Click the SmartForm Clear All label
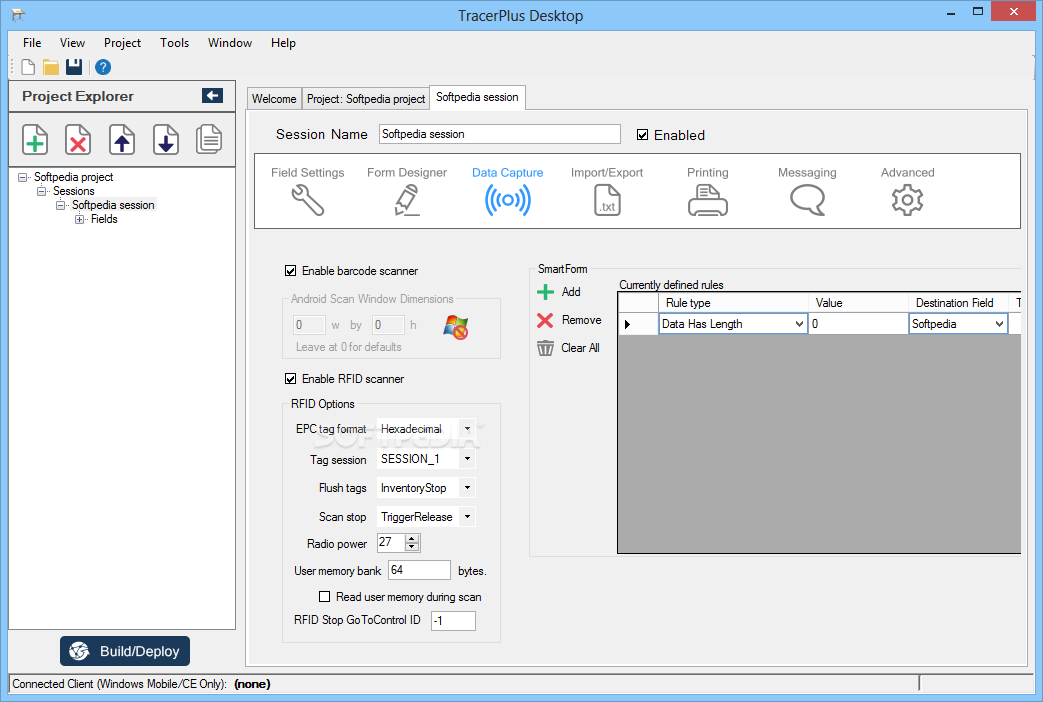 click(x=580, y=348)
